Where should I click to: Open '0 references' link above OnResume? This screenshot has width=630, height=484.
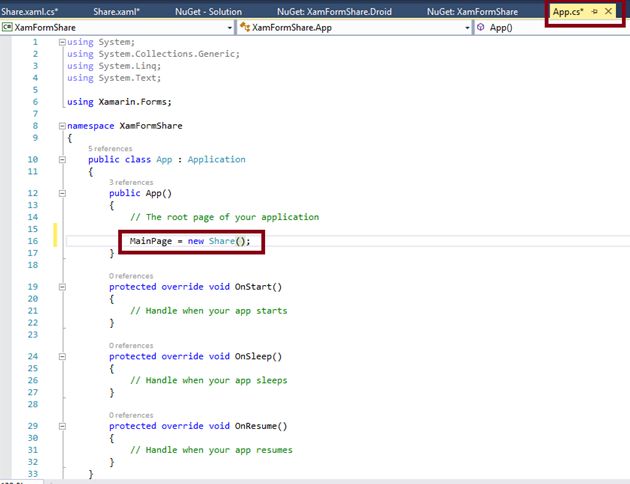coord(131,415)
